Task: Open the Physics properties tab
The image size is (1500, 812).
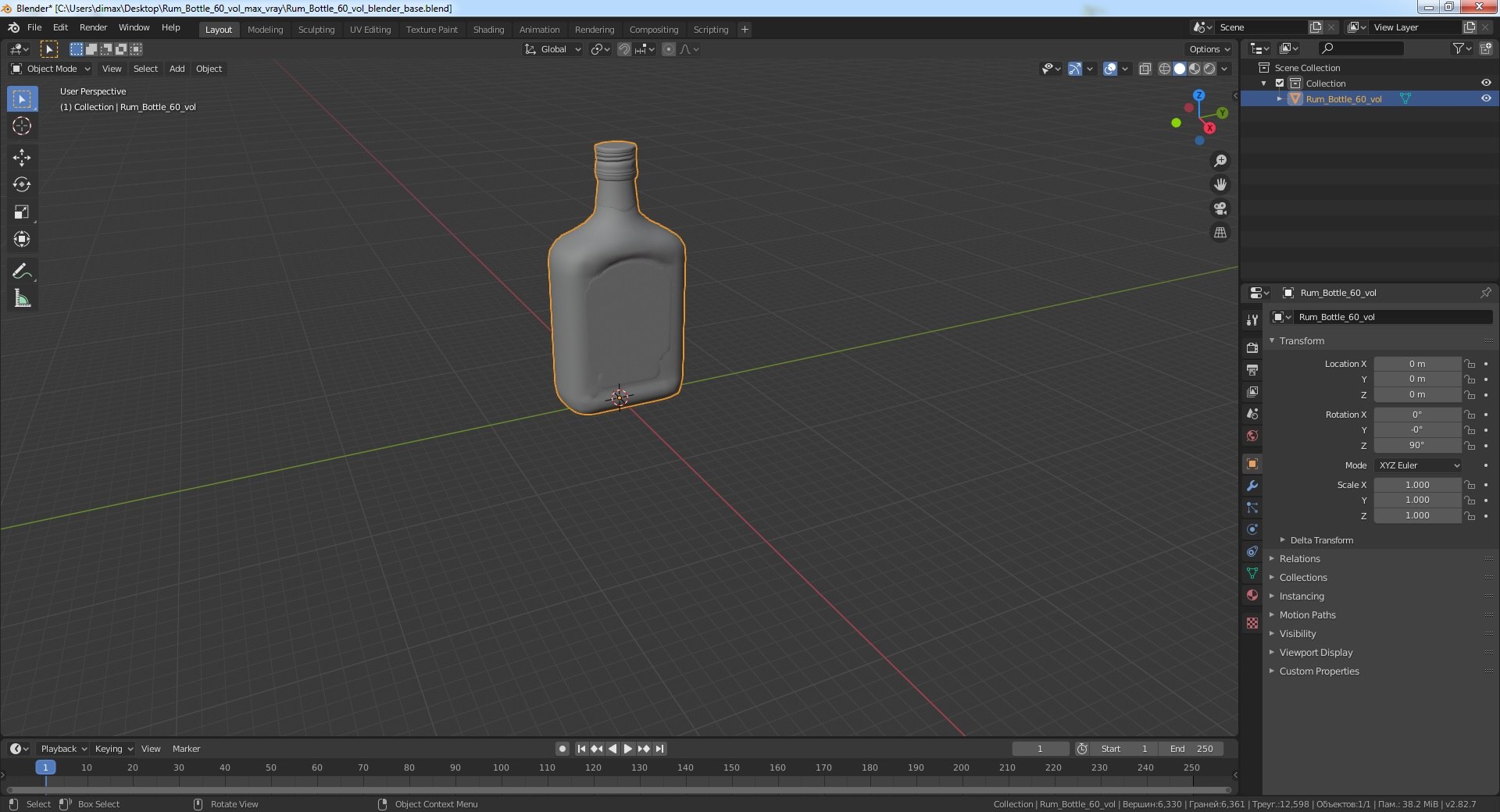Action: 1252,529
